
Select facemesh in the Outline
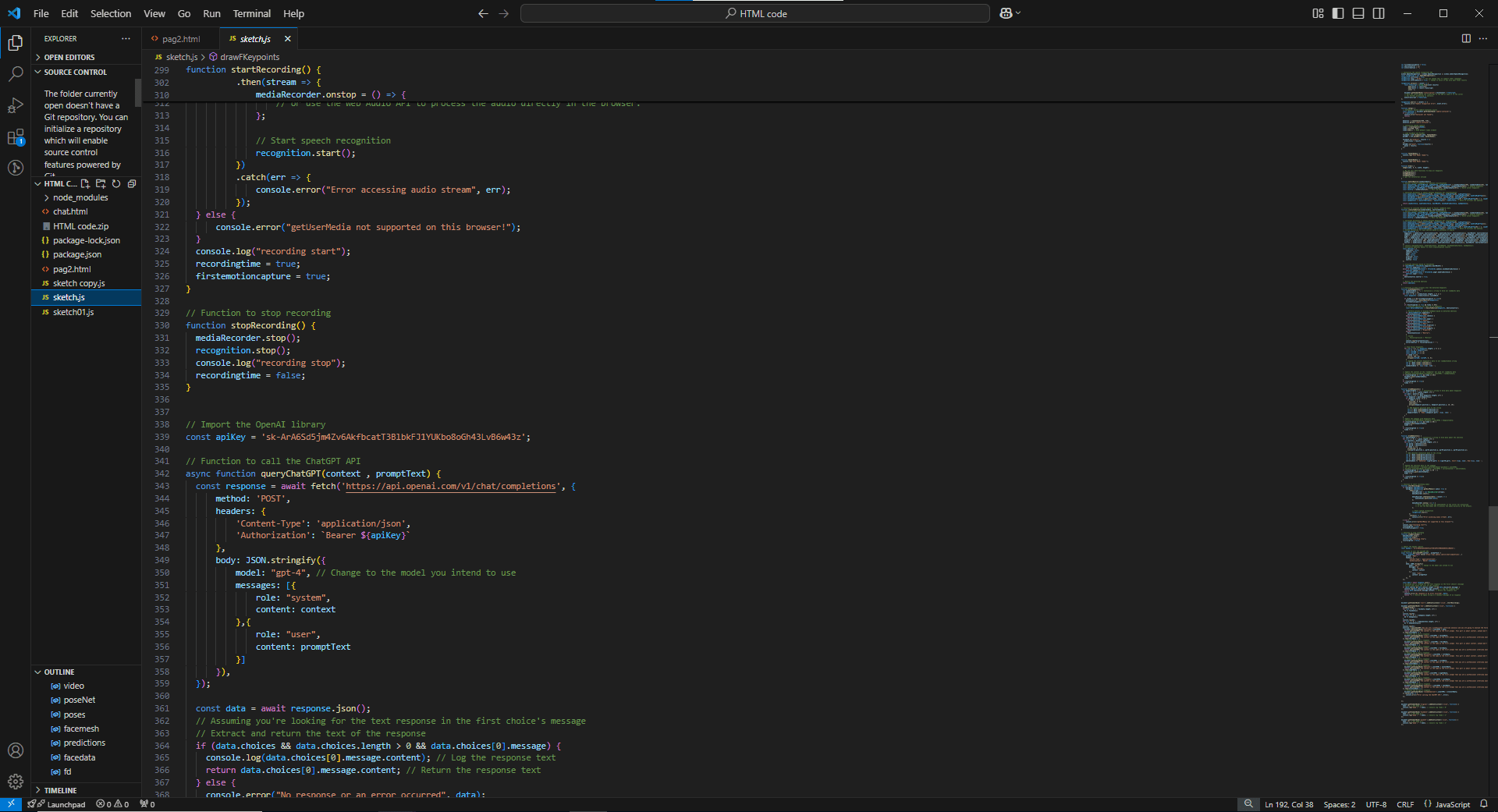(80, 729)
